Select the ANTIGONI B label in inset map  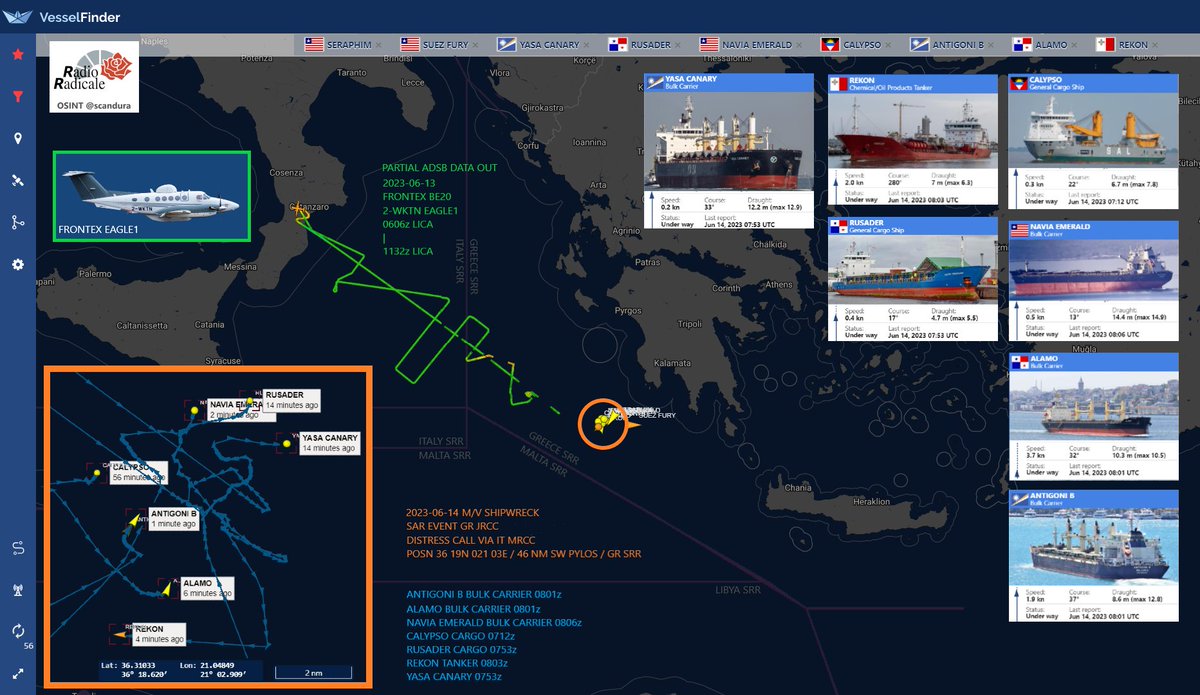[x=173, y=518]
